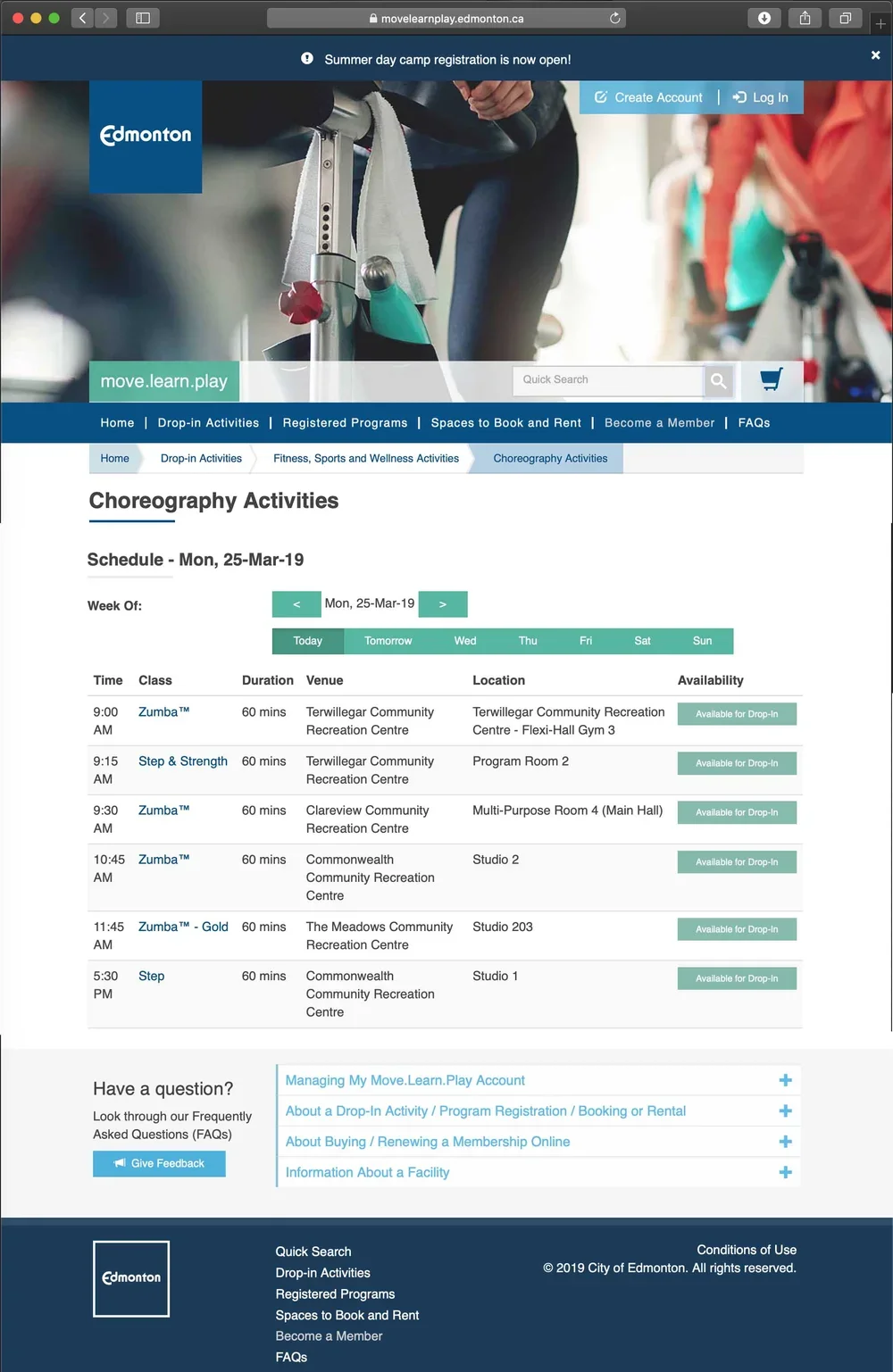Click the move.learn.play banner label

click(x=164, y=381)
